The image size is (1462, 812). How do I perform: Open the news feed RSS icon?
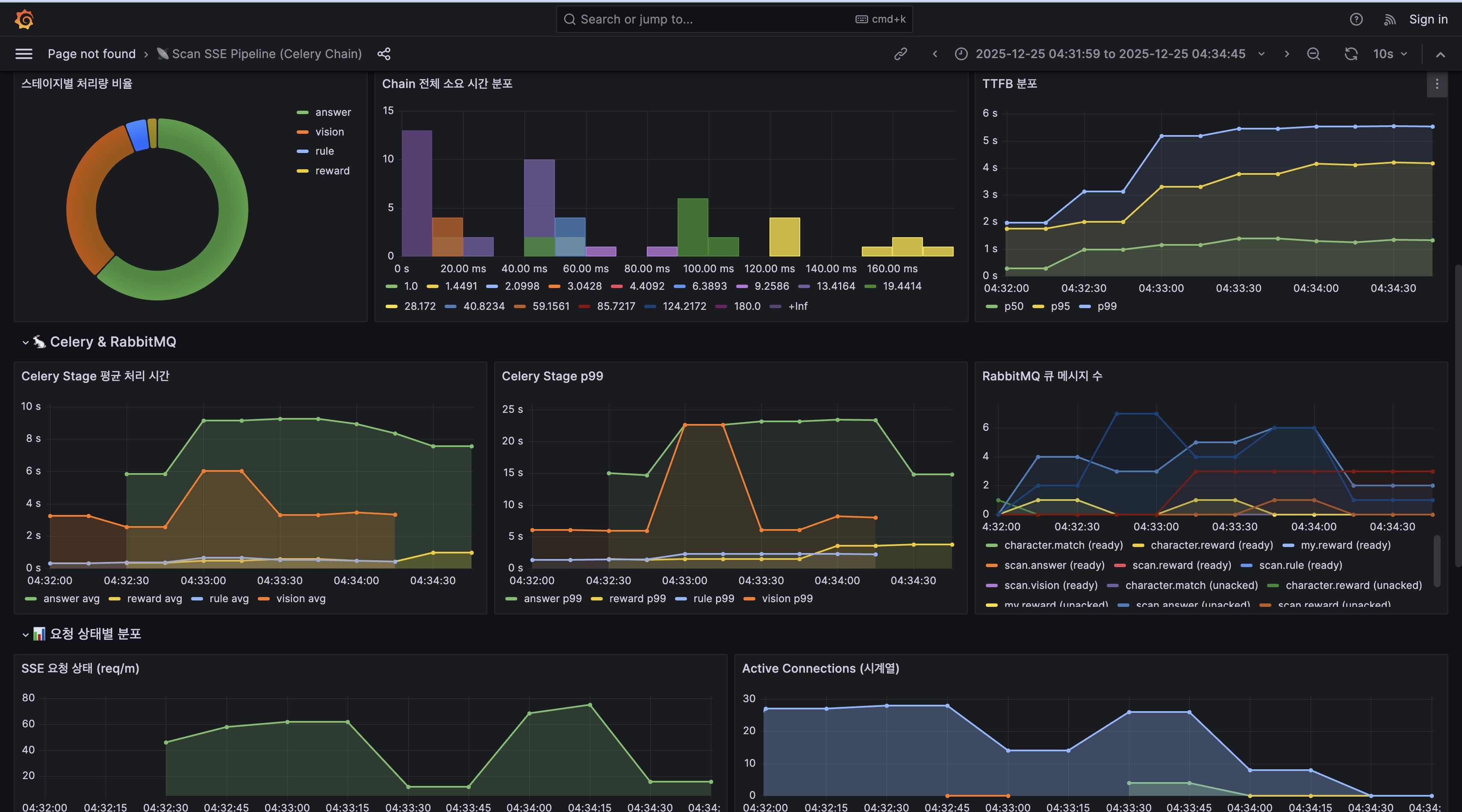[x=1389, y=20]
